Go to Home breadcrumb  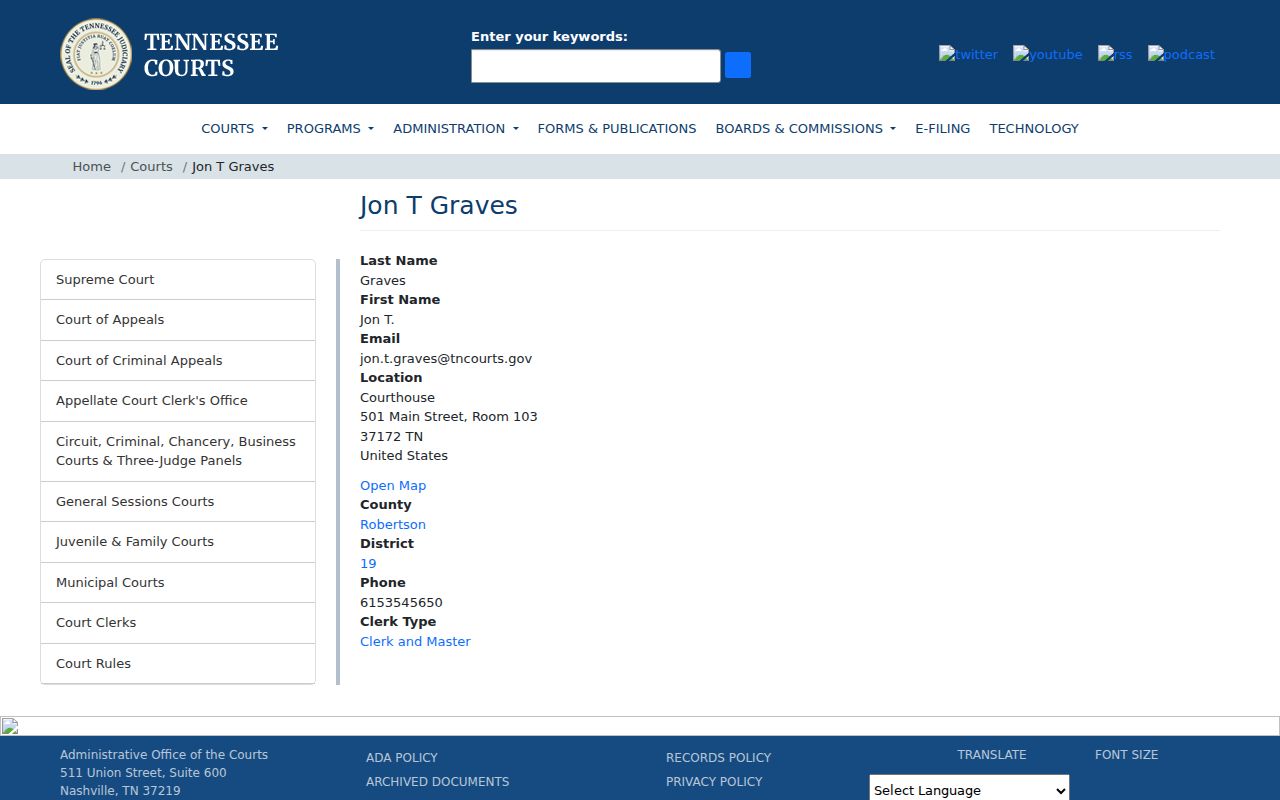click(x=91, y=166)
